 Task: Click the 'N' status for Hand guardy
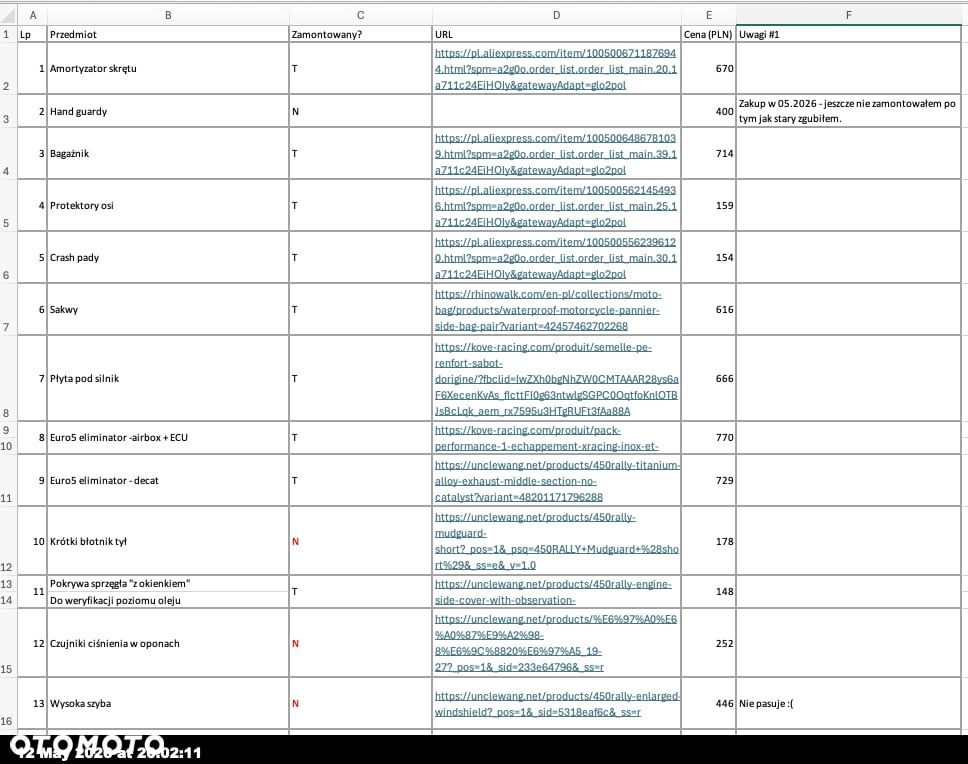(x=295, y=112)
